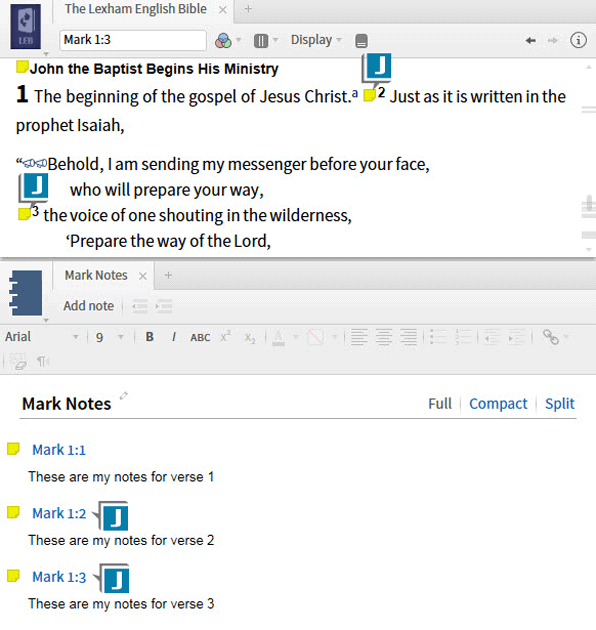Open the Mark 1:2 note link

59,513
